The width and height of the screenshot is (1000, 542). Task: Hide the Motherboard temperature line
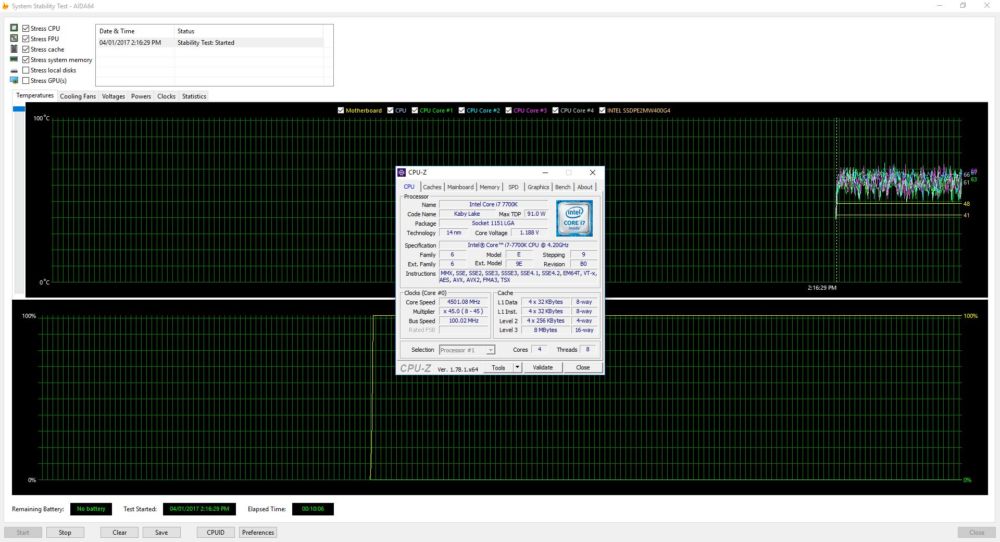click(x=341, y=110)
